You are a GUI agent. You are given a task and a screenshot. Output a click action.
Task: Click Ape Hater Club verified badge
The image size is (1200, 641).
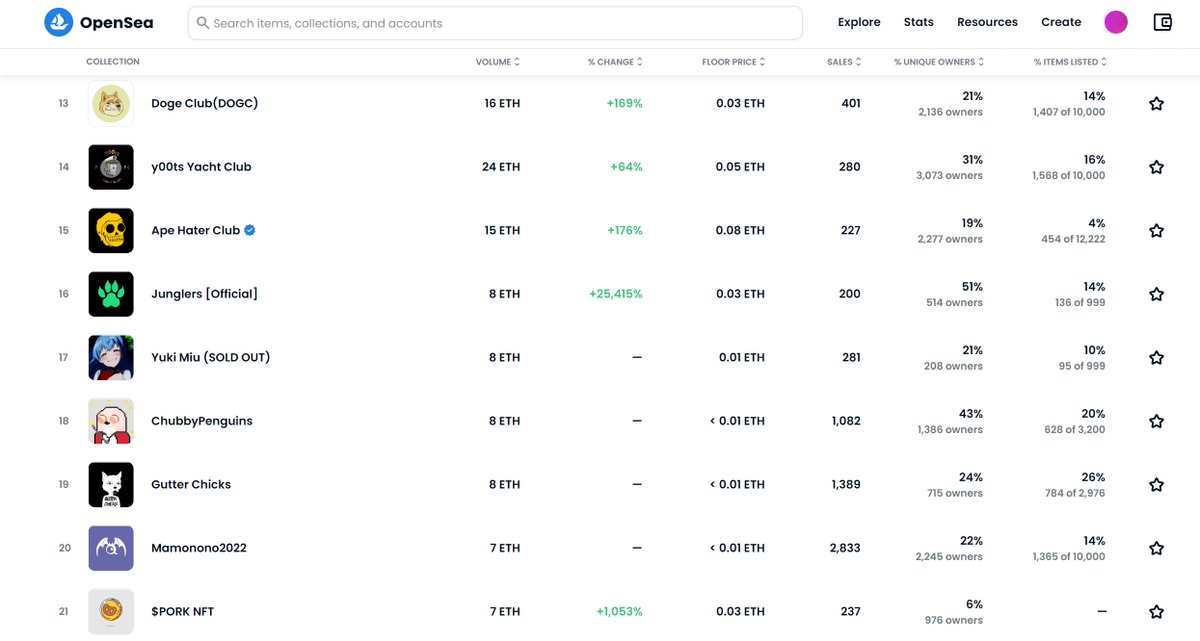250,230
